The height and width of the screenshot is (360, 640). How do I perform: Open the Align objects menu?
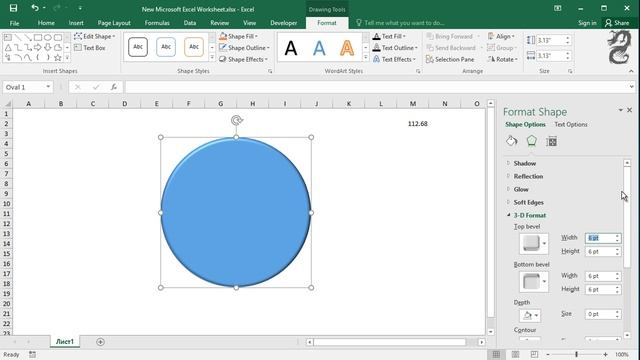(x=501, y=36)
